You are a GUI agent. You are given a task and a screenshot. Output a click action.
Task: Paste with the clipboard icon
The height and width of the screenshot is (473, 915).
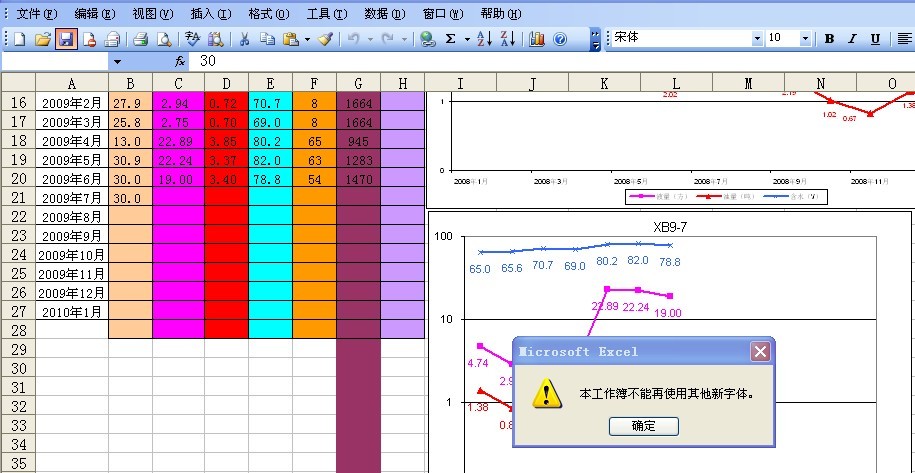[x=291, y=39]
